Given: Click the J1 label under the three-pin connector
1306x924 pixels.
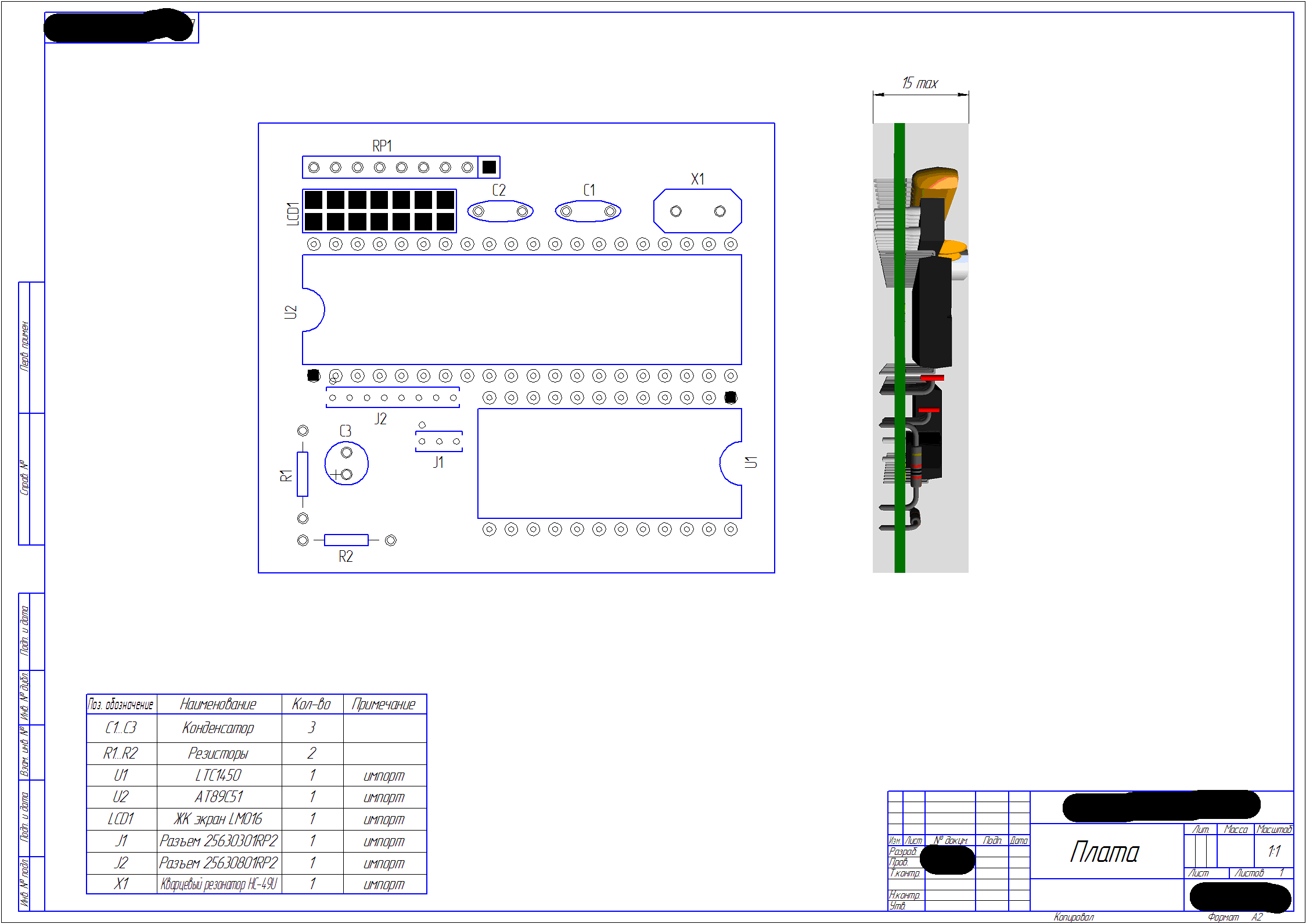Looking at the screenshot, I should 438,463.
